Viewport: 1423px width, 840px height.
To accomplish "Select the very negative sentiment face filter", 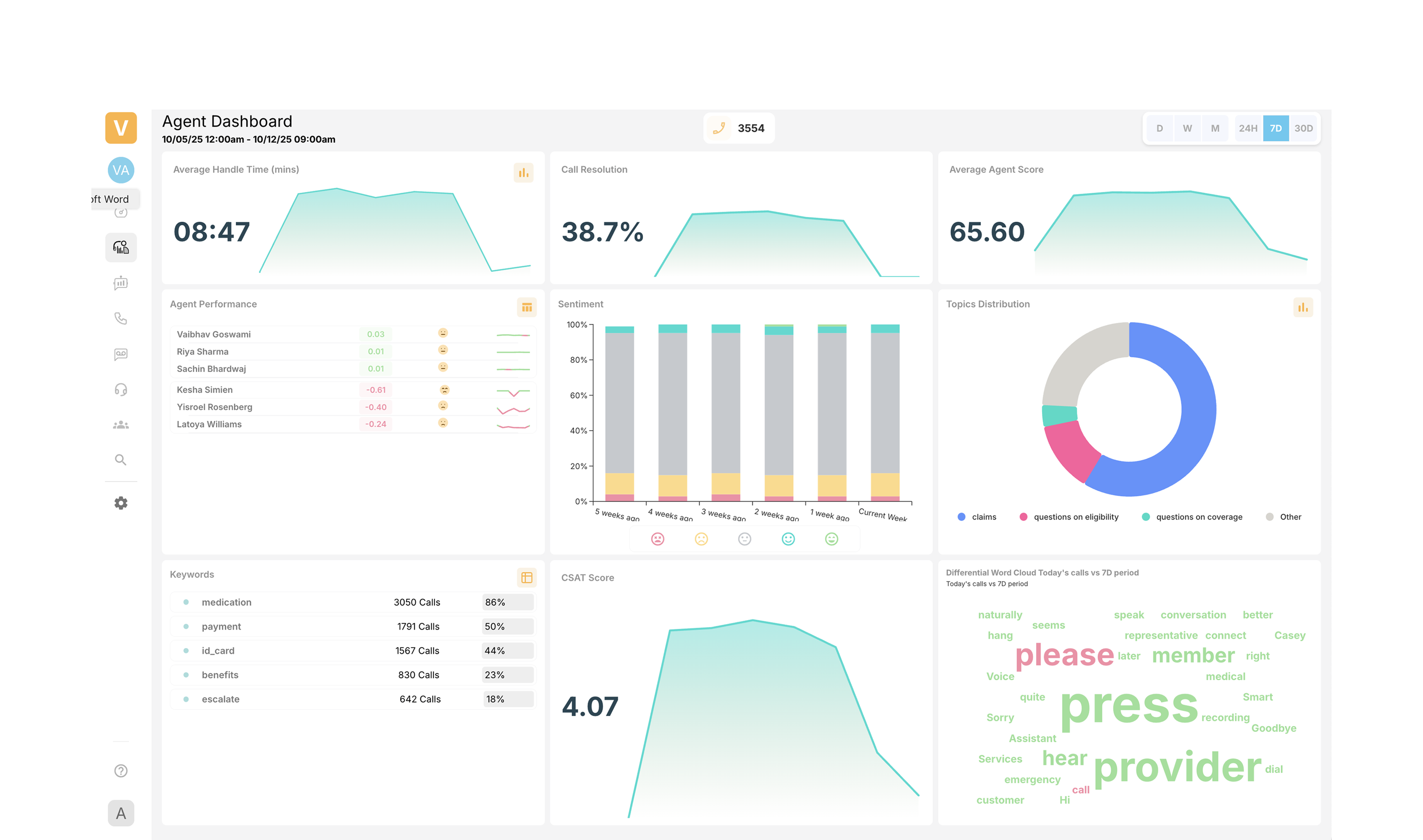I will click(658, 539).
